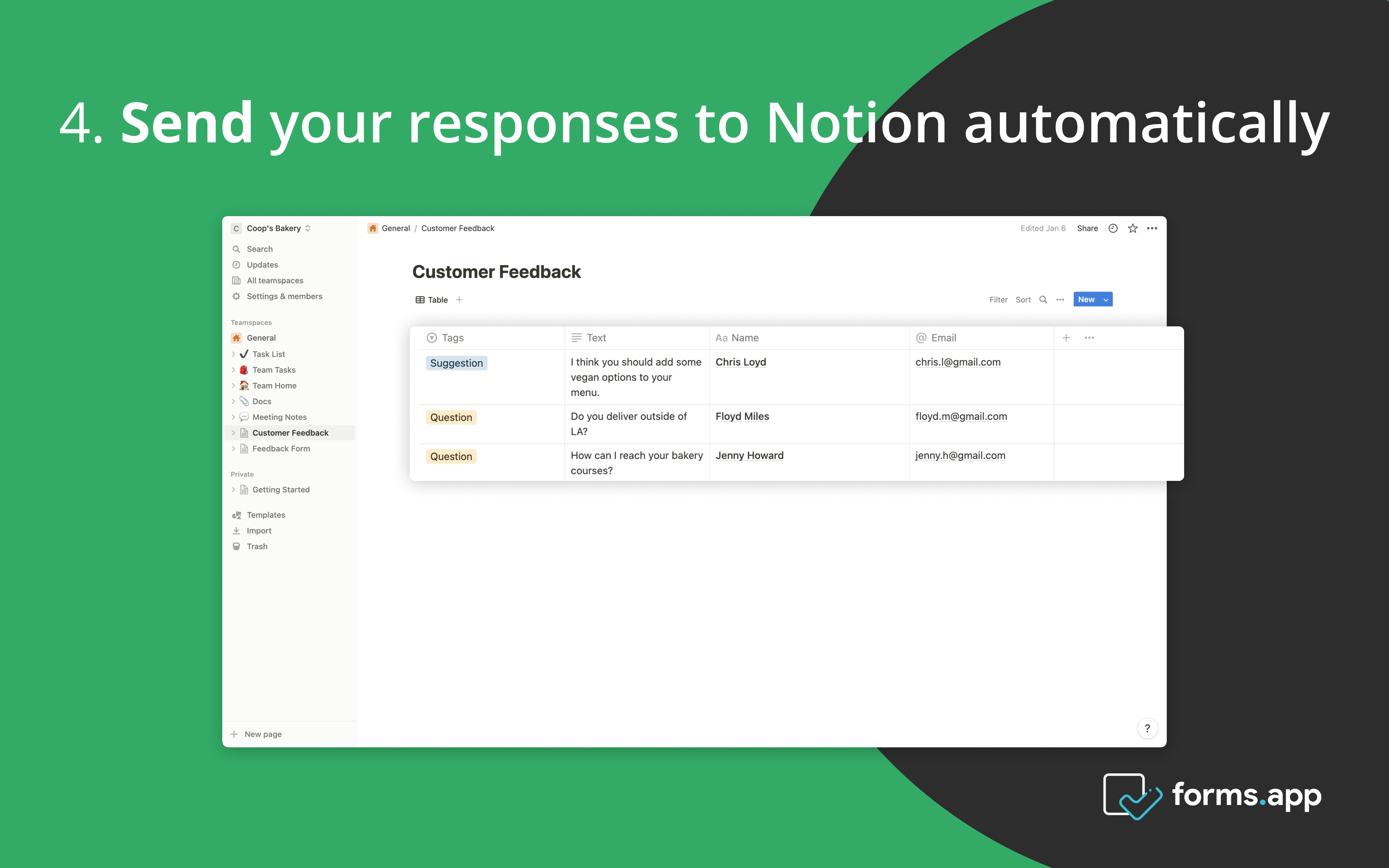Screen dimensions: 1389x868
Task: Expand the Task List page
Action: 234,354
